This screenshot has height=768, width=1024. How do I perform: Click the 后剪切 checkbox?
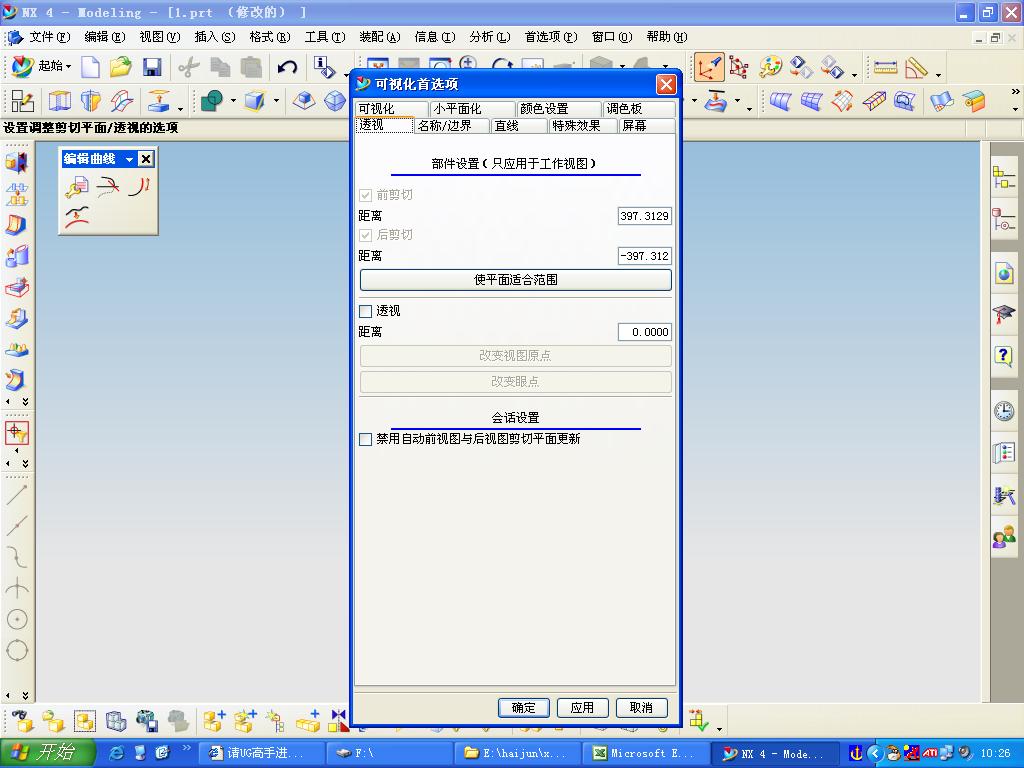tap(366, 235)
